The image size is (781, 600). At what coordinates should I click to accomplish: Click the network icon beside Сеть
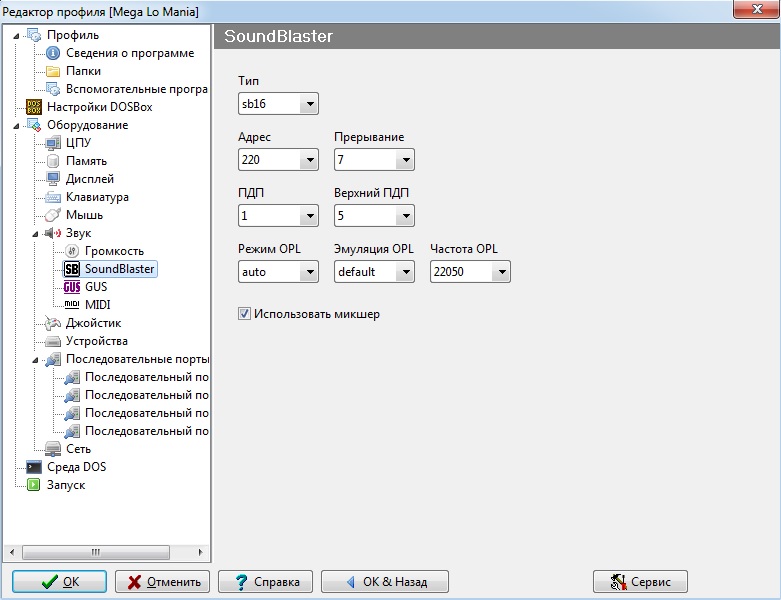coord(53,449)
